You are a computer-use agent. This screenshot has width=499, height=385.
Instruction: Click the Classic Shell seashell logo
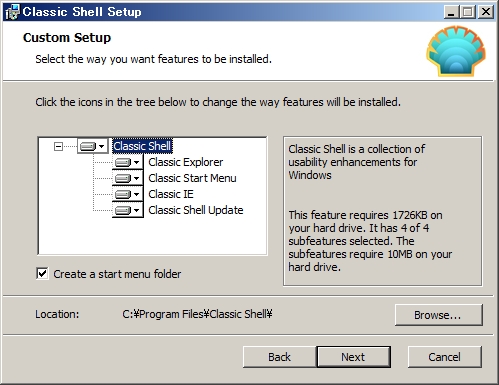tap(456, 51)
